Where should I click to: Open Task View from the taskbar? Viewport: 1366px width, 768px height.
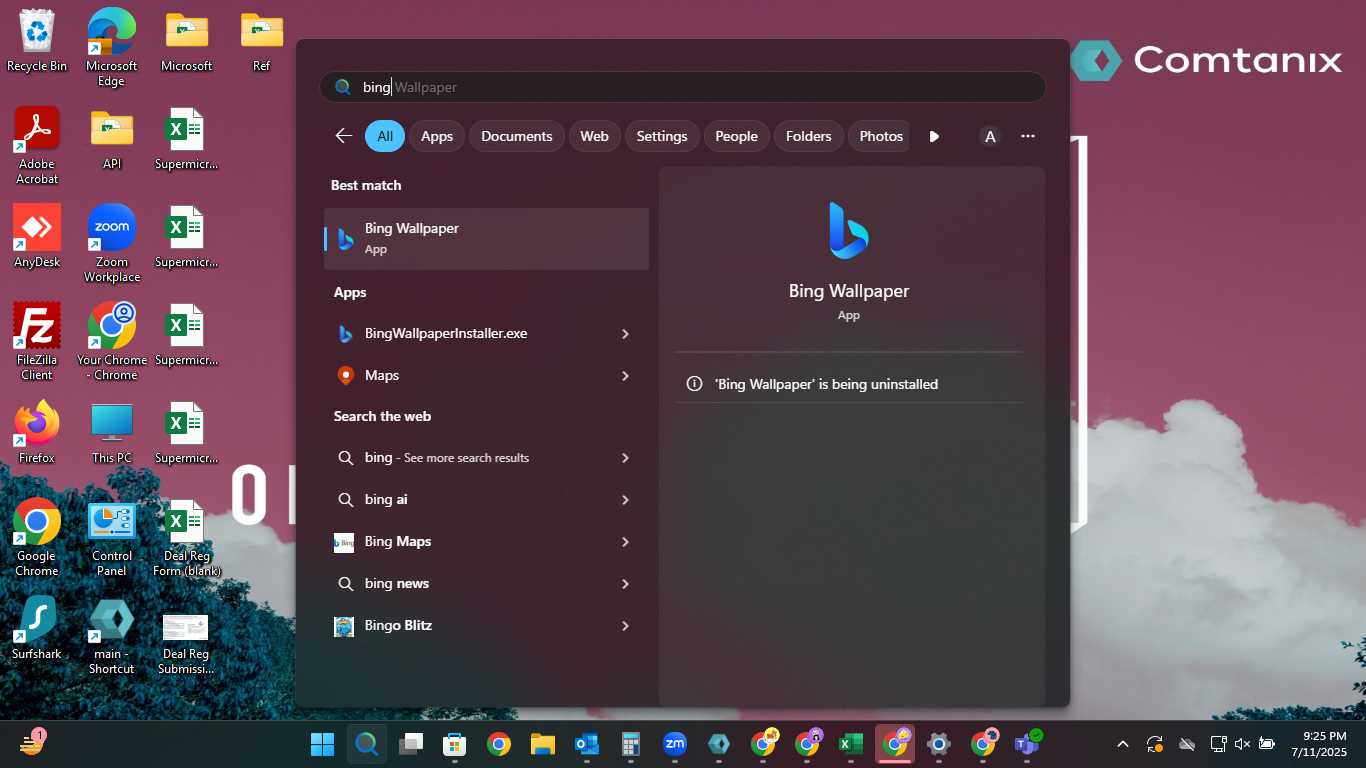411,744
